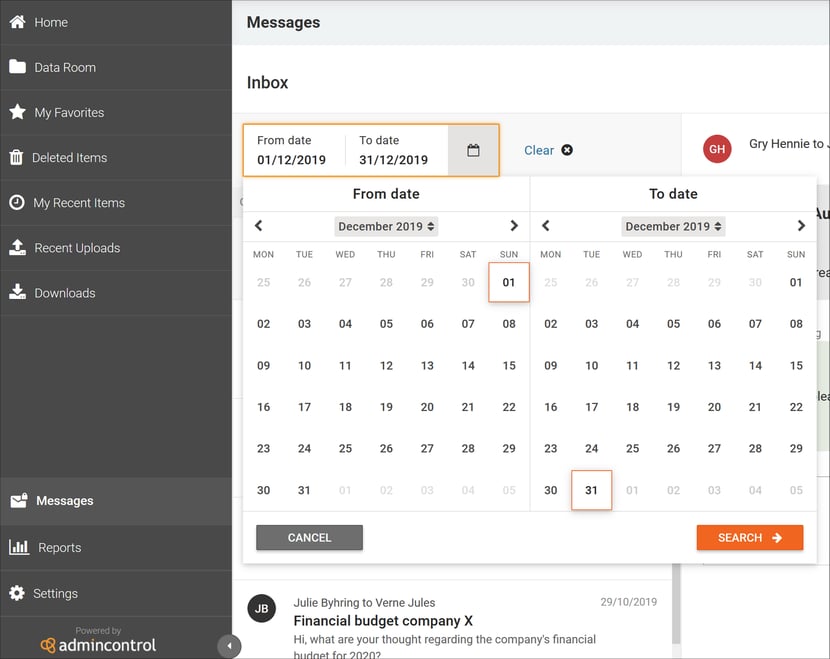Open Deleted Items trash icon

pos(16,157)
